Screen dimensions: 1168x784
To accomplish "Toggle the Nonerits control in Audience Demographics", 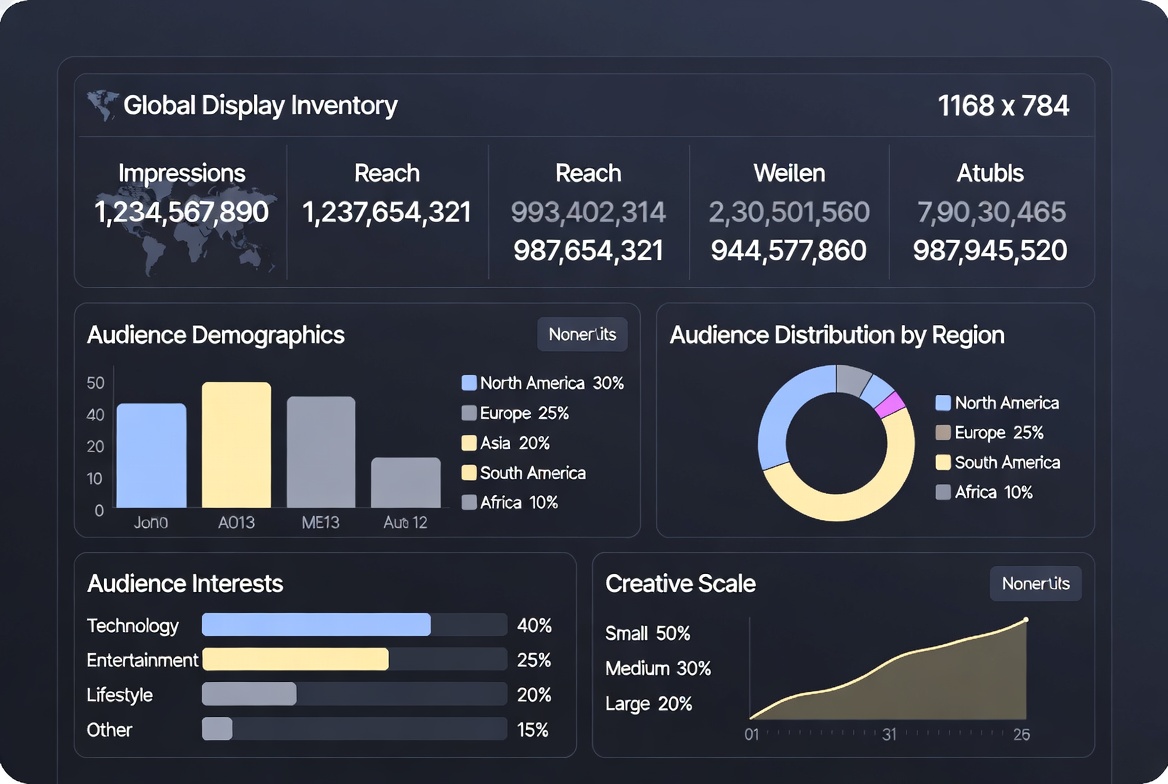I will click(582, 334).
